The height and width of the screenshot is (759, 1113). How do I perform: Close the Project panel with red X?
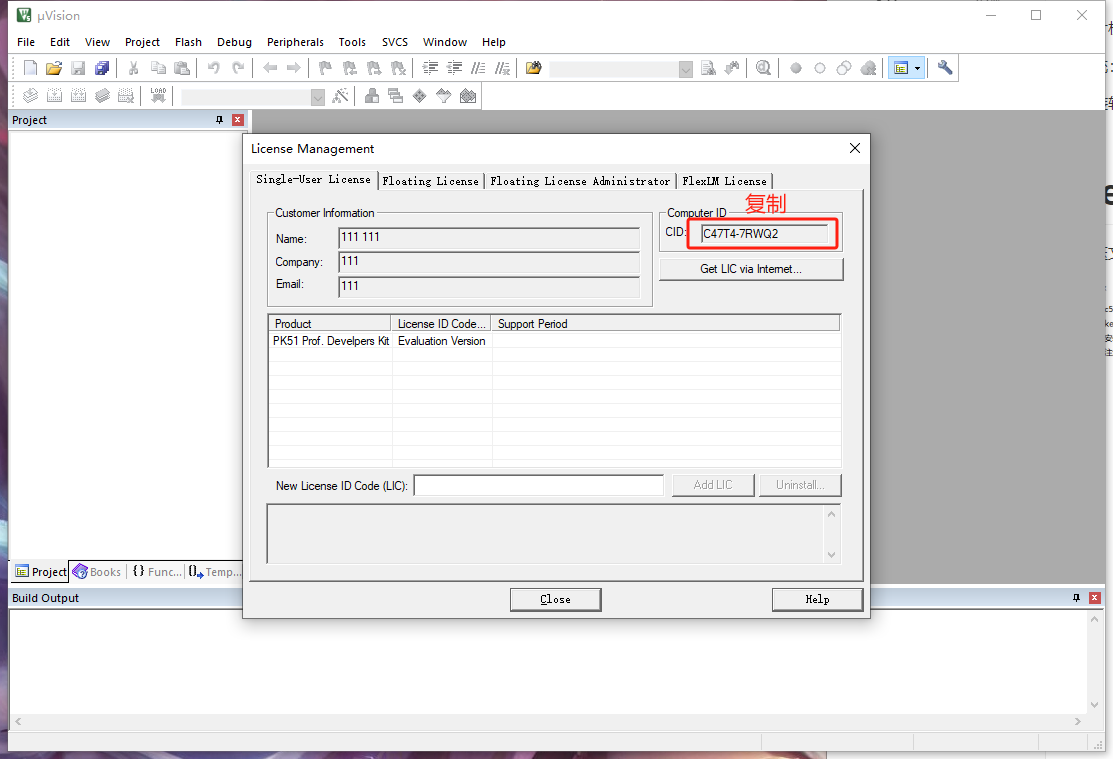point(238,120)
